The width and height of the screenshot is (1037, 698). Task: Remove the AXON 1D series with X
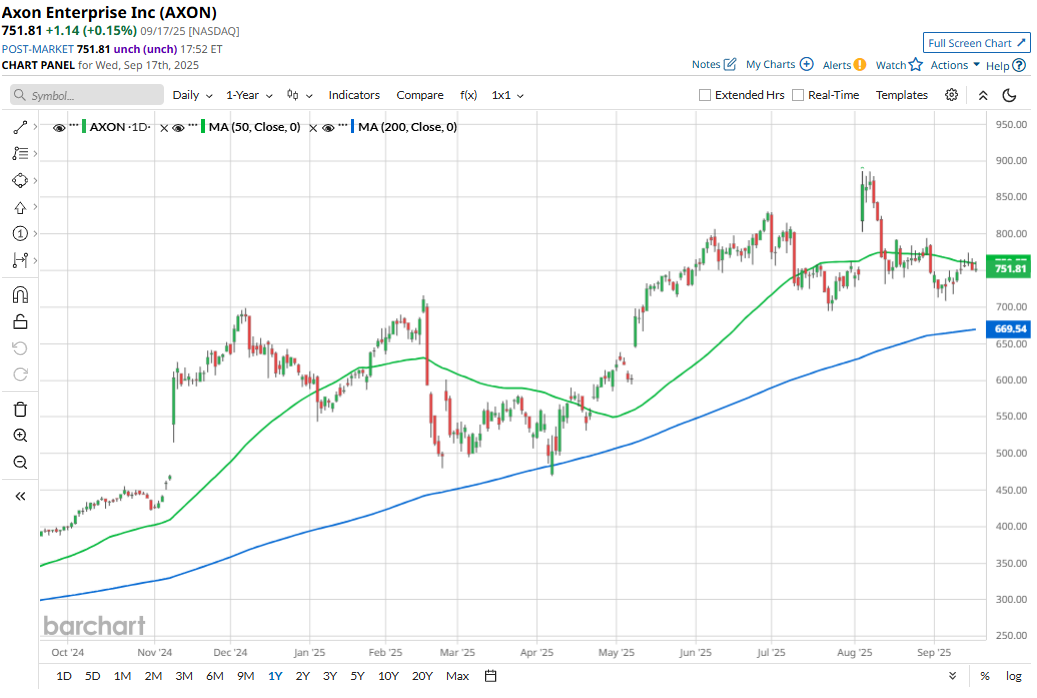(x=164, y=128)
